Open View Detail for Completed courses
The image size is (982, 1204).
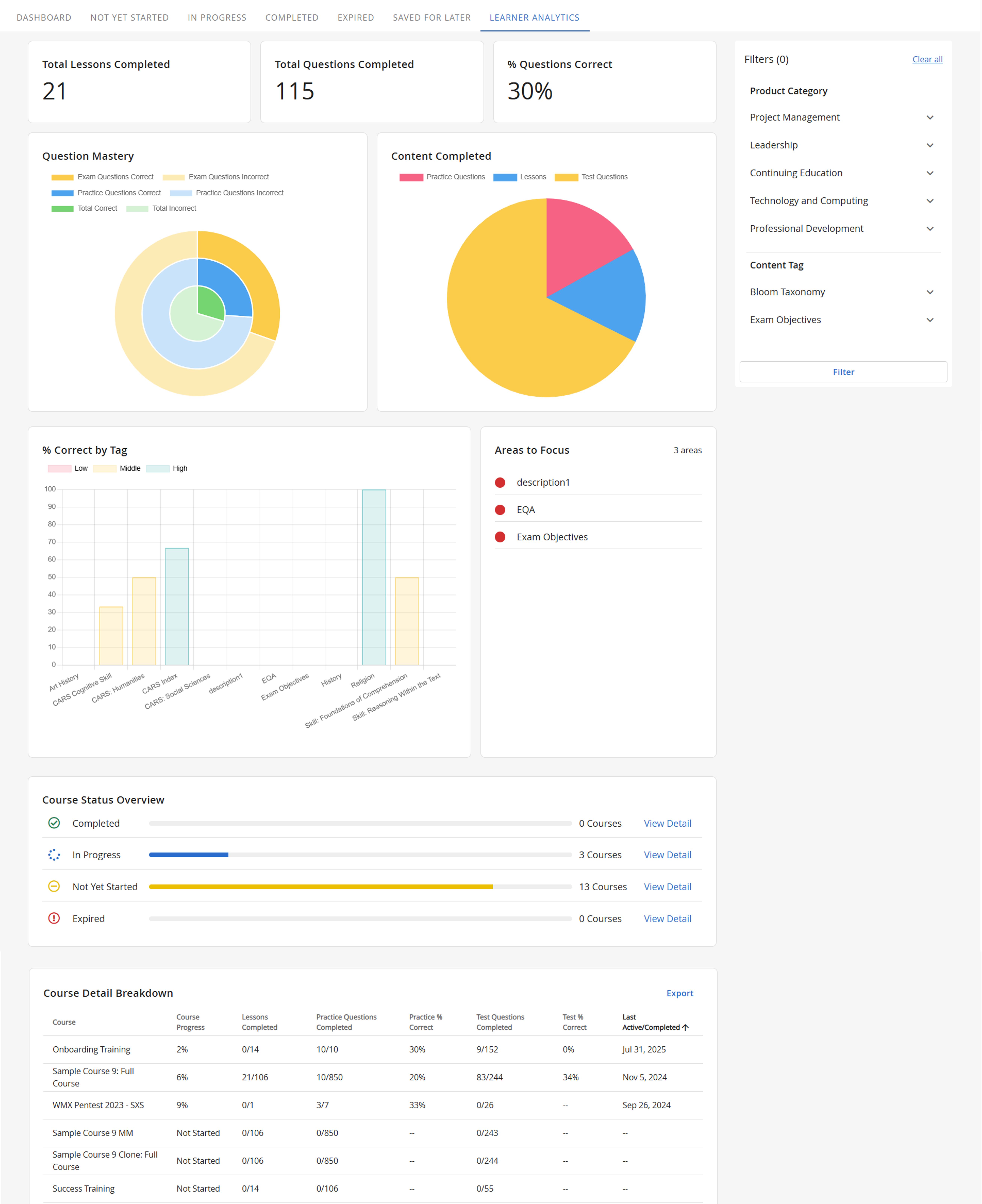tap(667, 823)
